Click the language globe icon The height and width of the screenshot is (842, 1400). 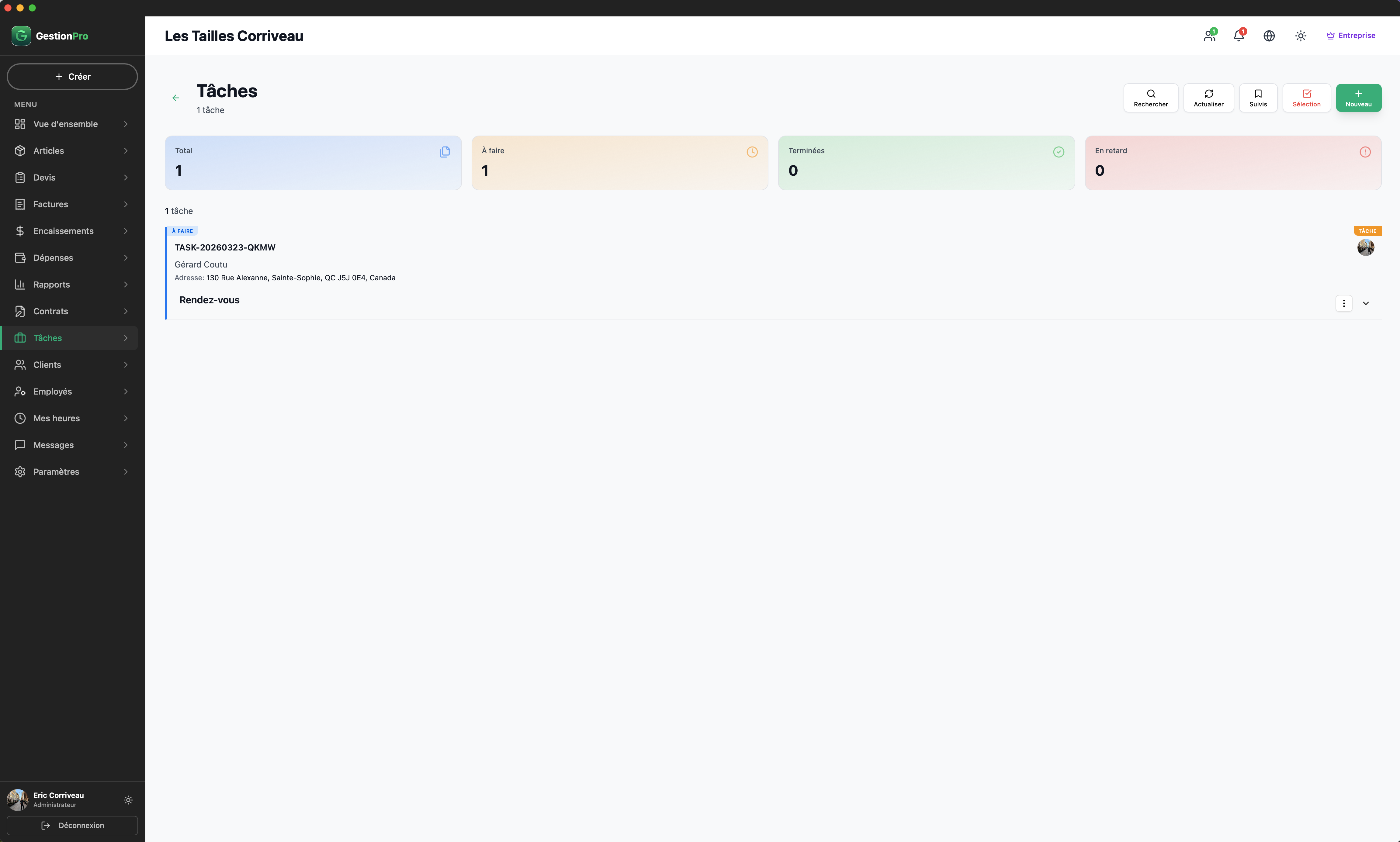click(x=1269, y=36)
